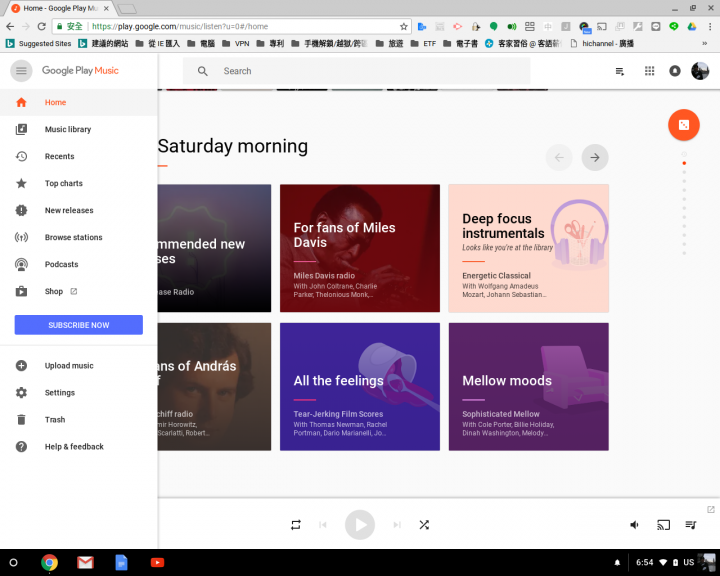Click the Podcasts icon
The image size is (720, 576).
click(x=21, y=265)
